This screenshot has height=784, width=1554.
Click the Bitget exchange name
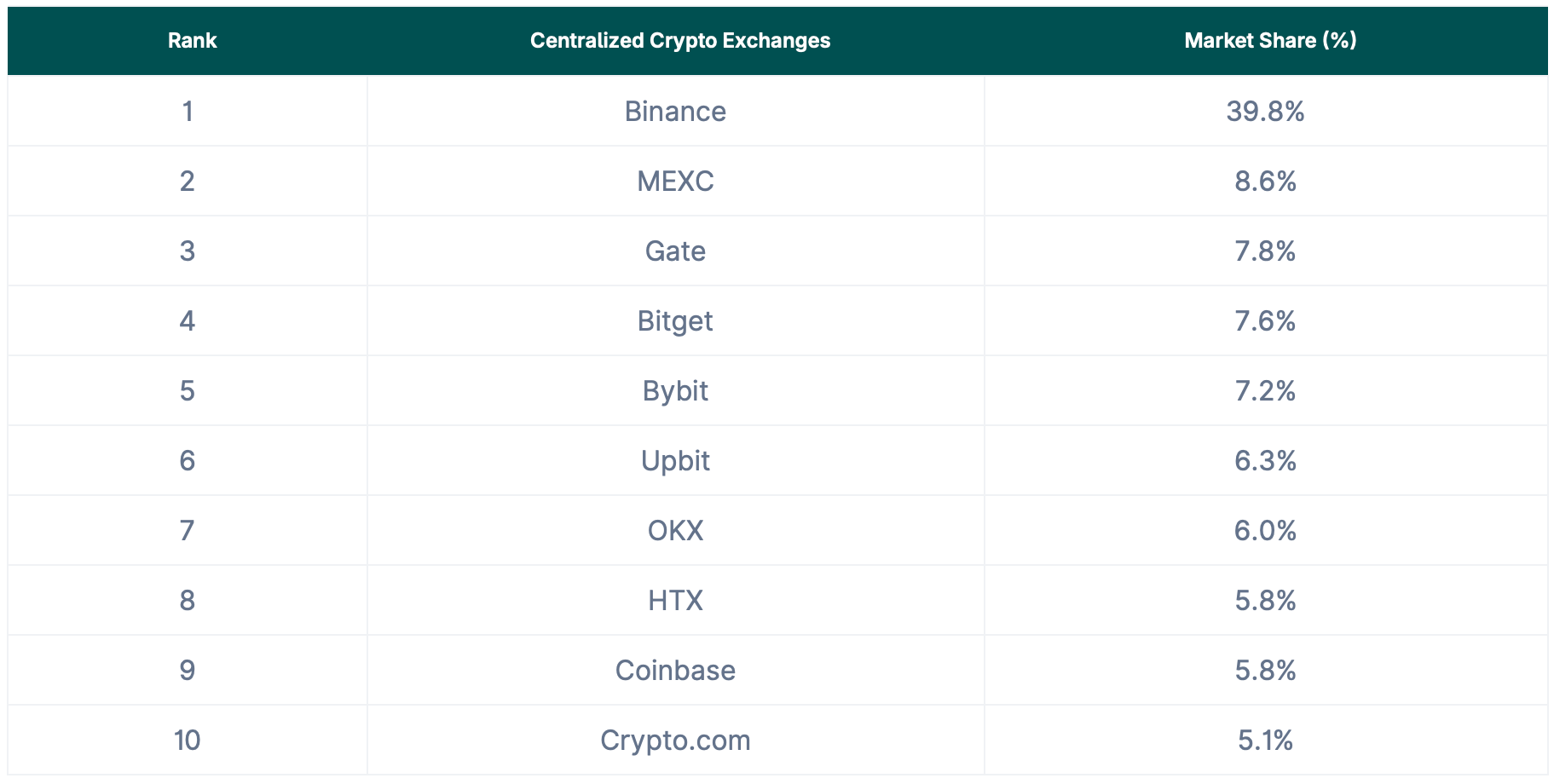[675, 321]
